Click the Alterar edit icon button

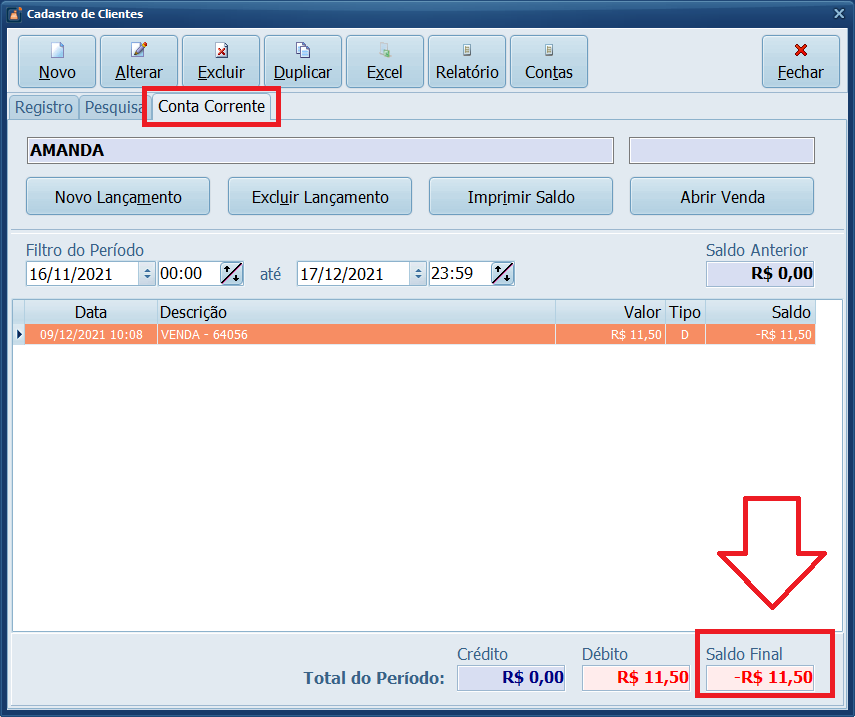point(139,62)
